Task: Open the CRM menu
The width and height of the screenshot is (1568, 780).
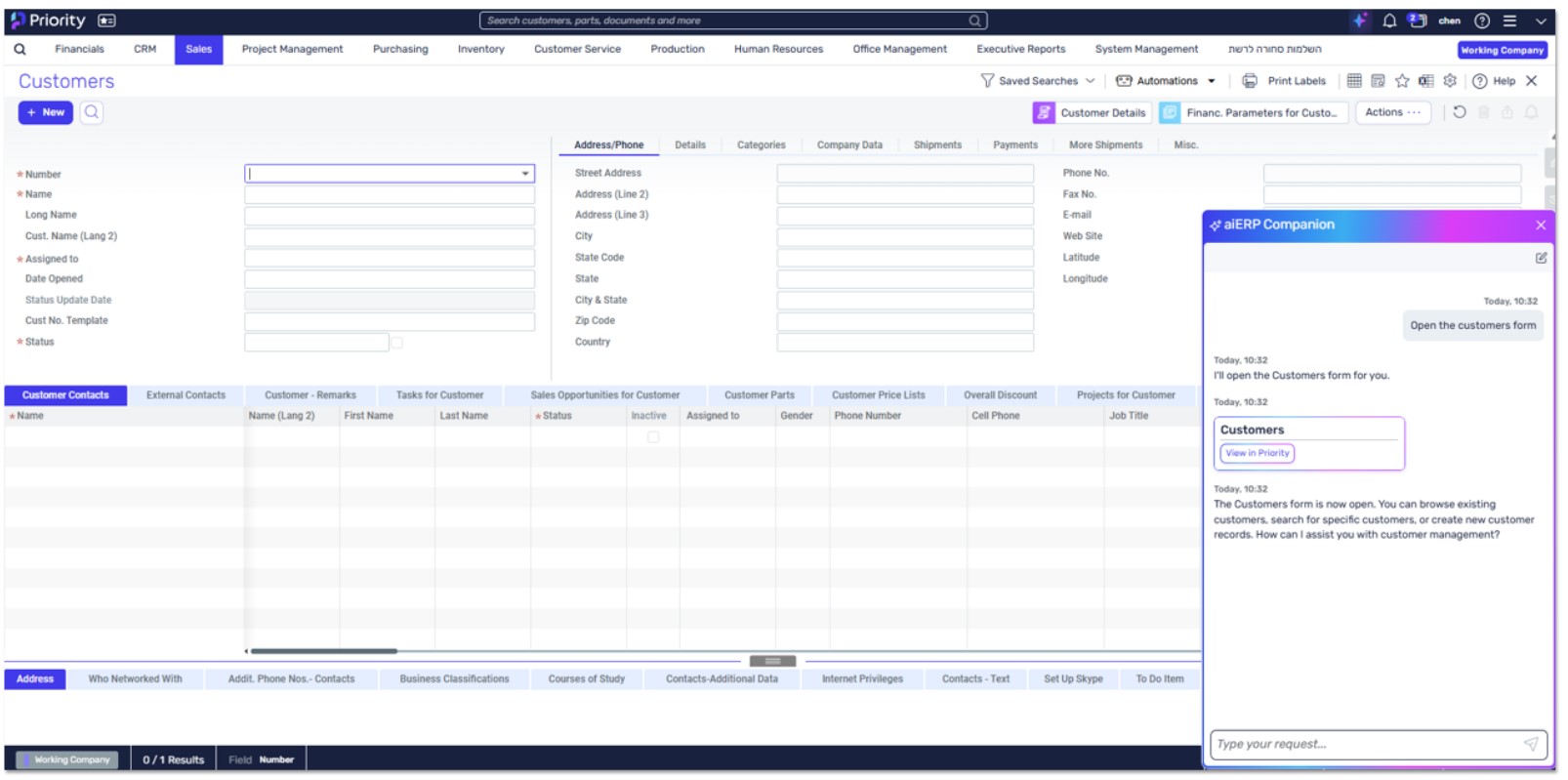Action: pos(144,49)
